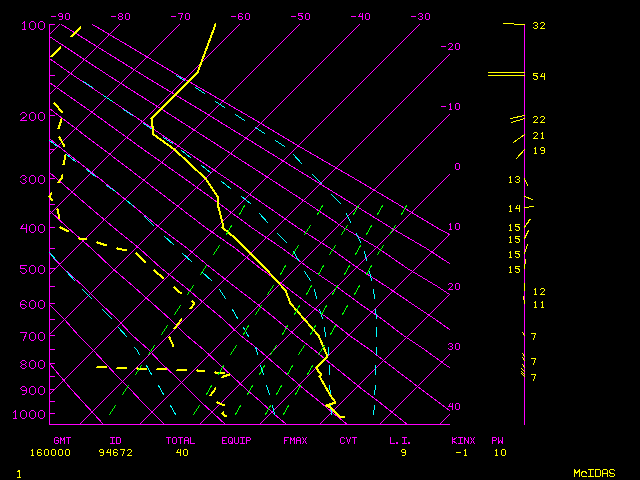Click the EQUIP header label
This screenshot has width=640, height=480.
pyautogui.click(x=236, y=440)
